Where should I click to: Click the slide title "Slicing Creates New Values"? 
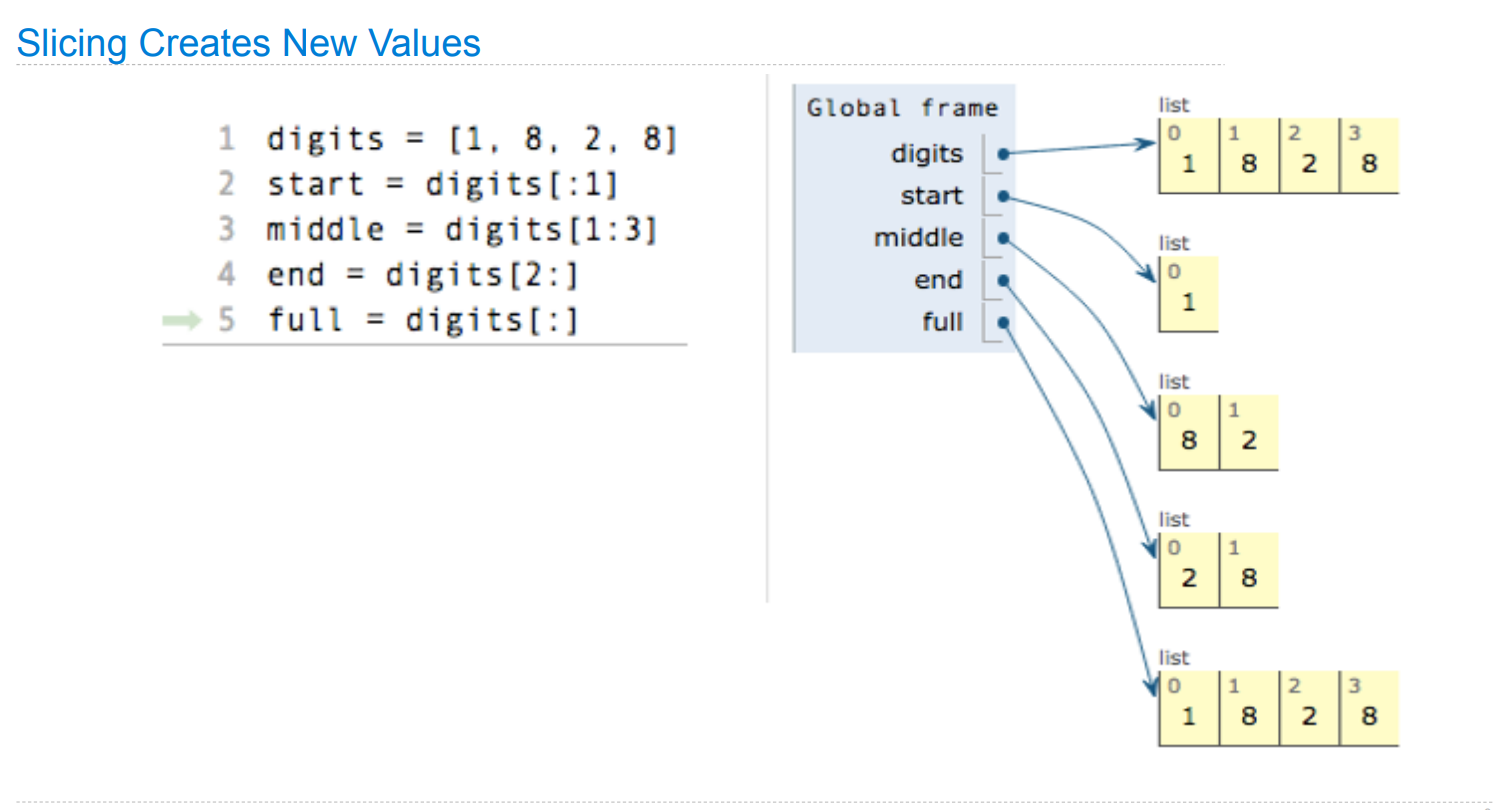pyautogui.click(x=249, y=43)
